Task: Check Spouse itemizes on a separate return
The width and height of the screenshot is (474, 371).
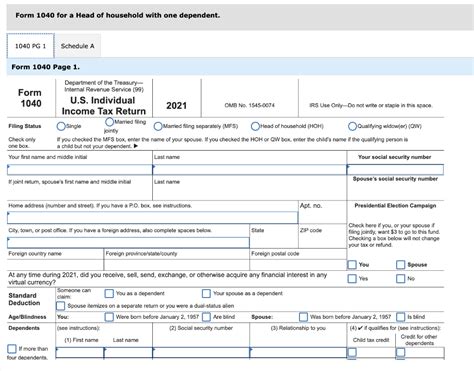Action: [60, 306]
